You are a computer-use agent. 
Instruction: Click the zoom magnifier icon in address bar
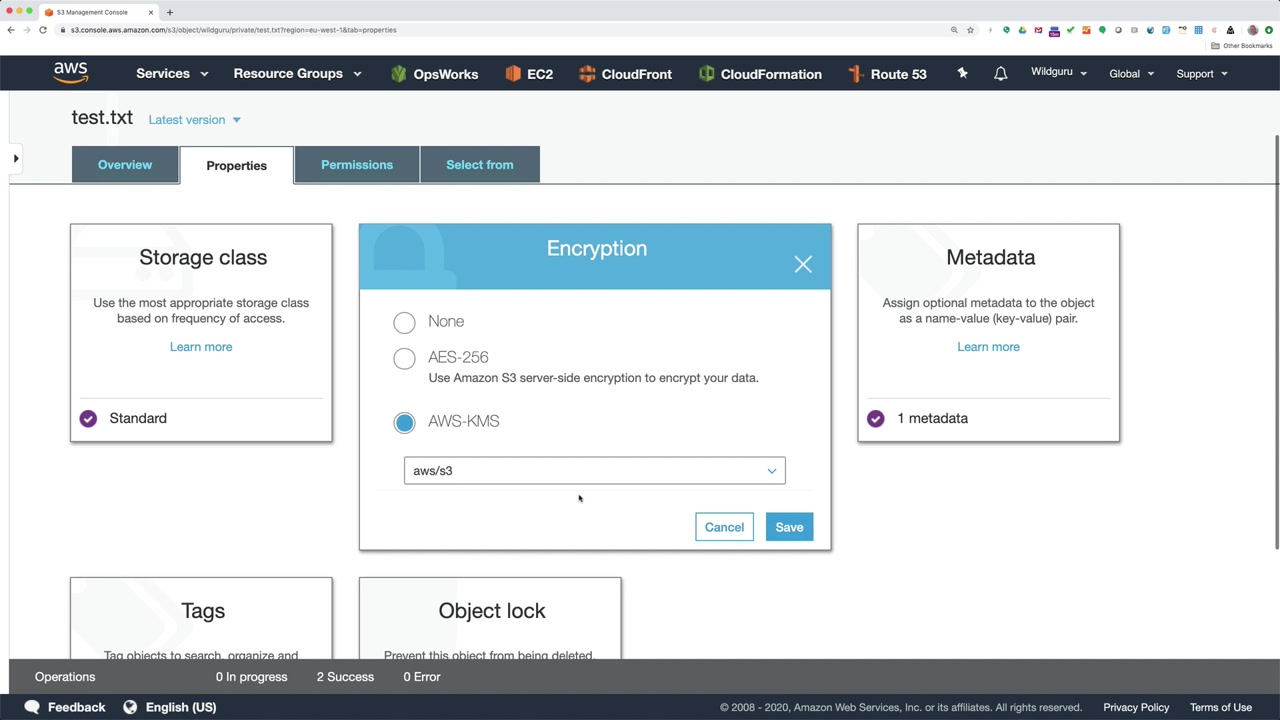coord(954,30)
